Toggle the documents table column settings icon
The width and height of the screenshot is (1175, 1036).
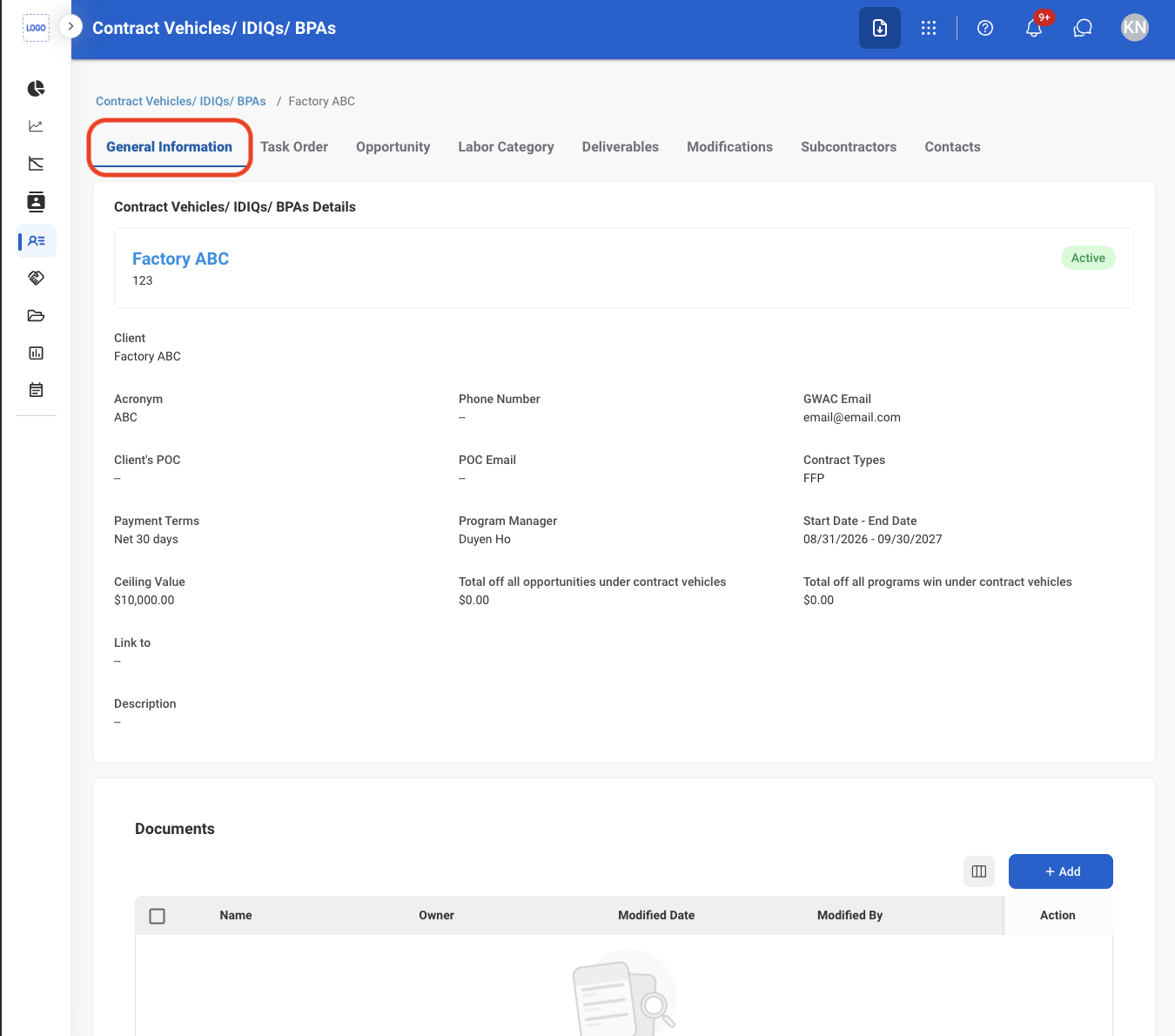[979, 871]
